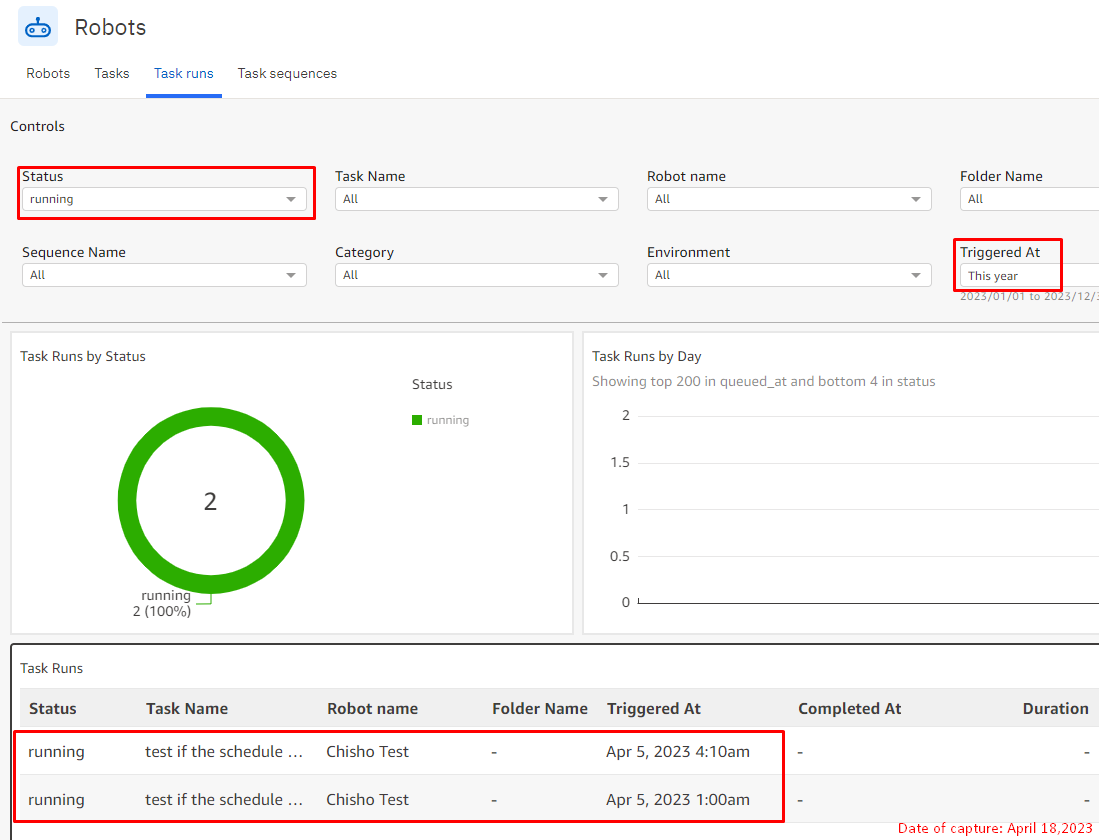This screenshot has height=840, width=1099.
Task: Click the Robots app logo icon
Action: (x=38, y=27)
